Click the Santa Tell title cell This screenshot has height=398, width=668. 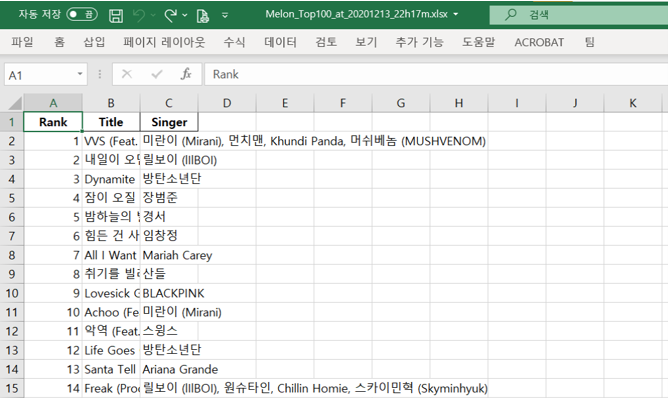point(111,369)
